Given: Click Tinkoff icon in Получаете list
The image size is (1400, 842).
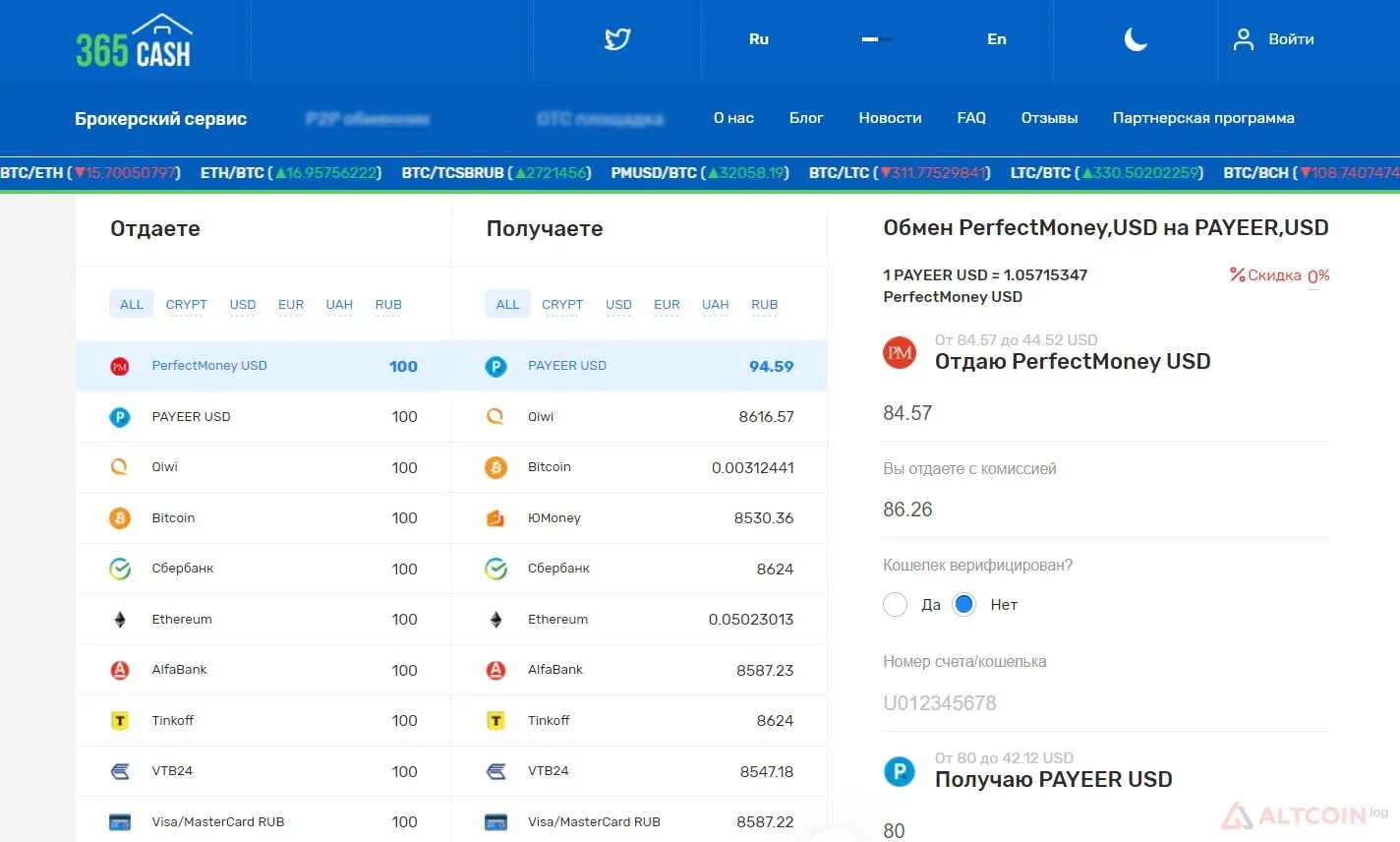Looking at the screenshot, I should click(496, 721).
